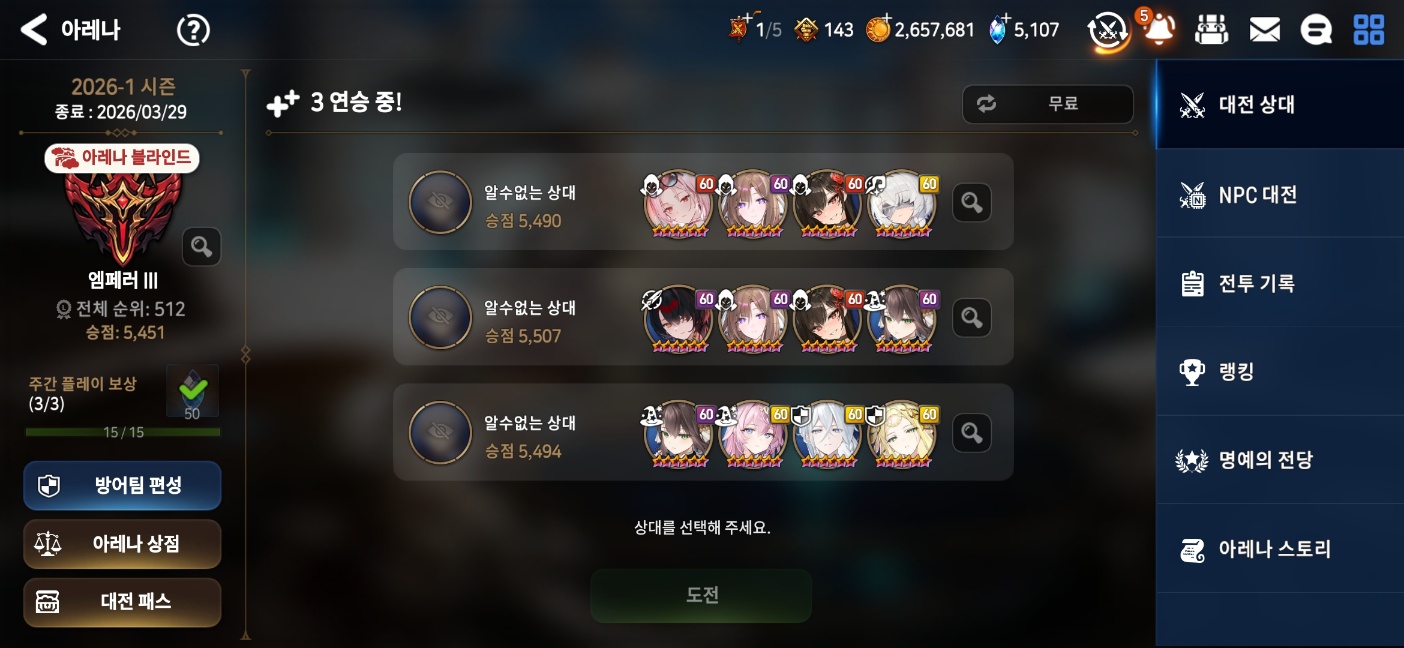Go back using the arrow beside 아레나
1404x648 pixels.
point(34,30)
